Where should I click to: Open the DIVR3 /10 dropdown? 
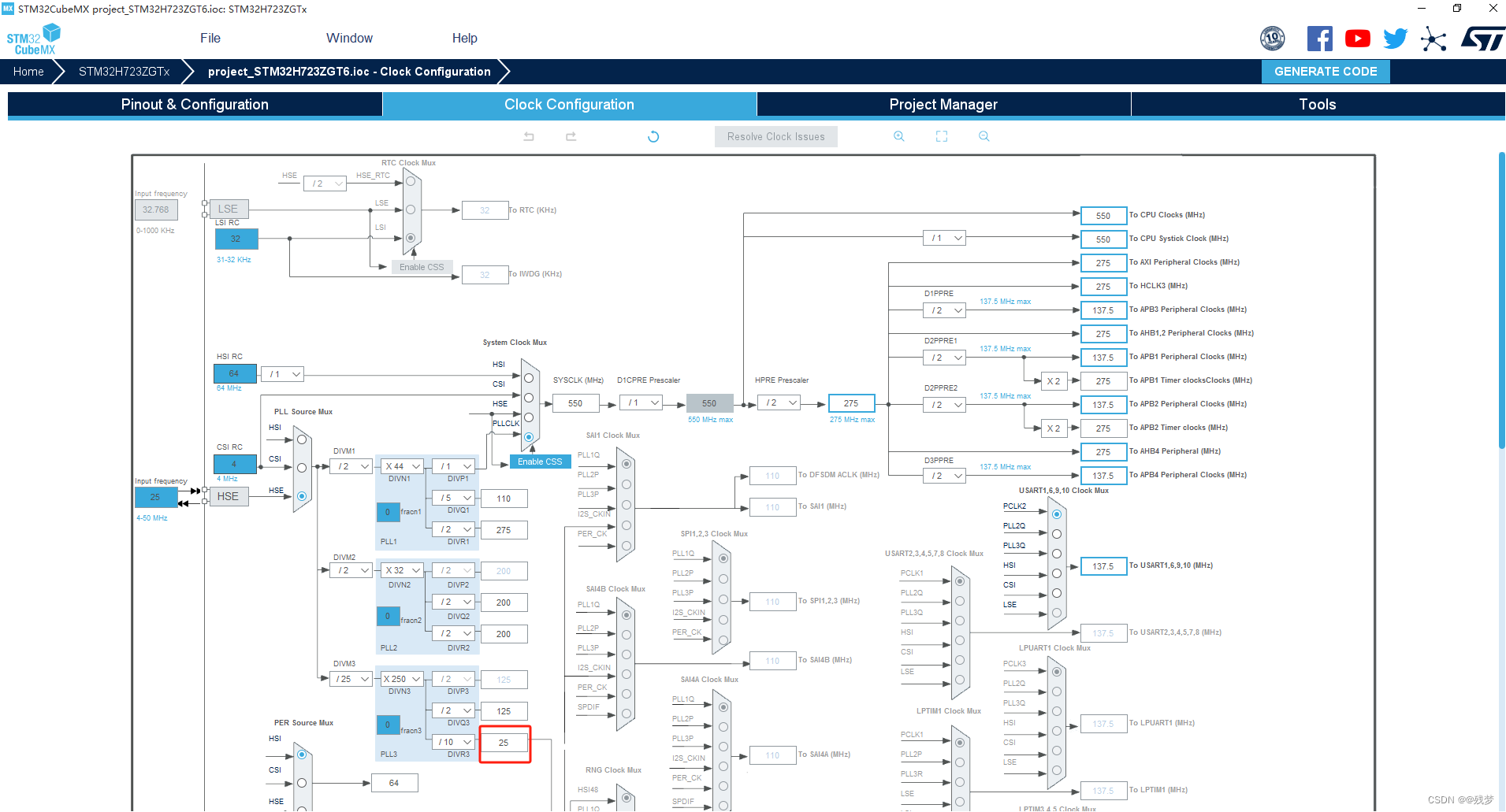[454, 742]
